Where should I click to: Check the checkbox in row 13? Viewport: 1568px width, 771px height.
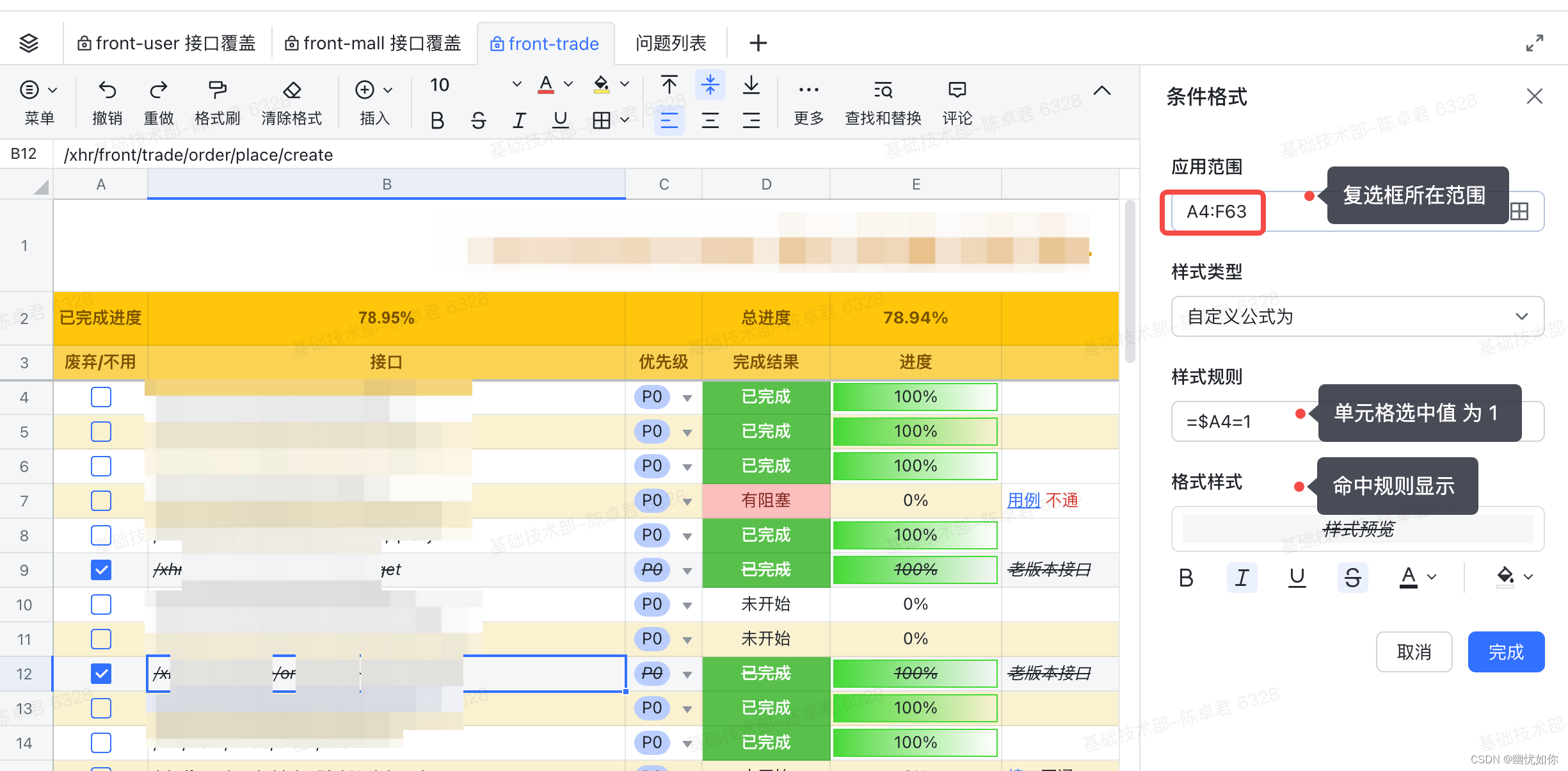[101, 708]
